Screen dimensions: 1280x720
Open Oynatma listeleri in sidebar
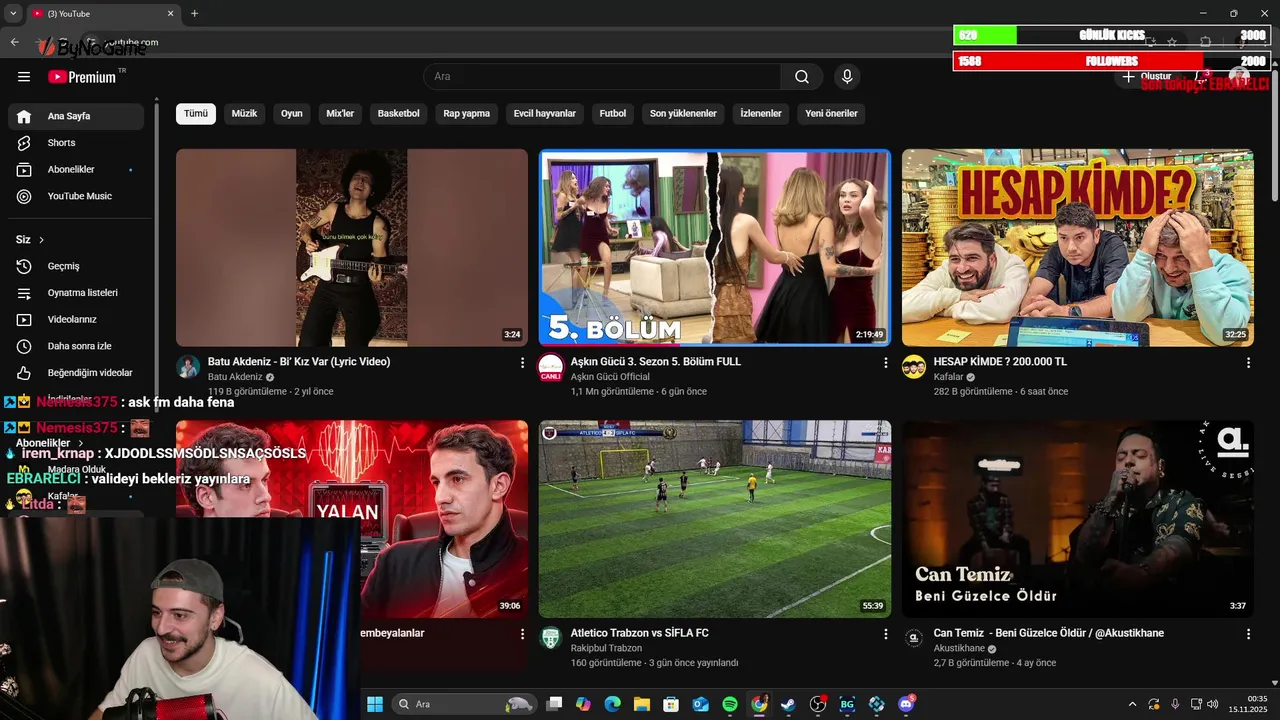coord(76,293)
